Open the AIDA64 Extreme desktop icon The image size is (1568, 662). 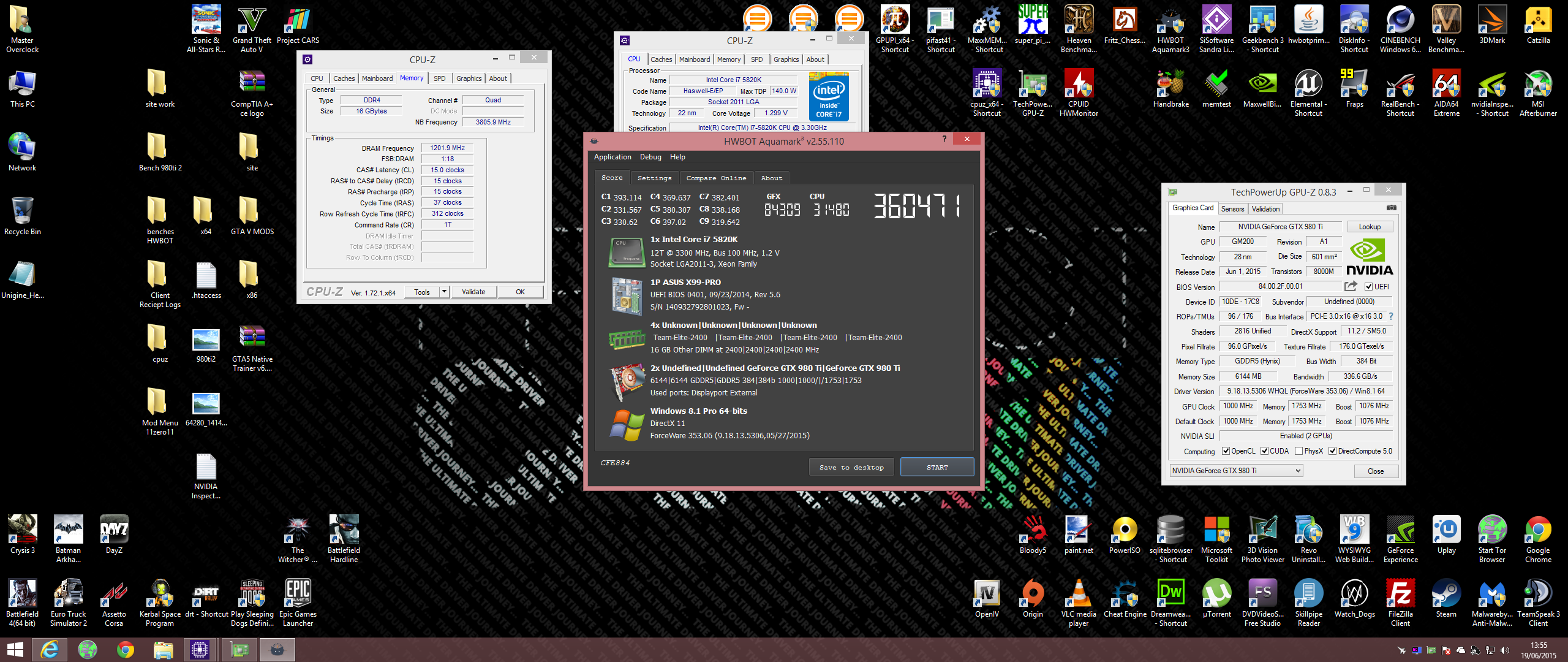1446,93
